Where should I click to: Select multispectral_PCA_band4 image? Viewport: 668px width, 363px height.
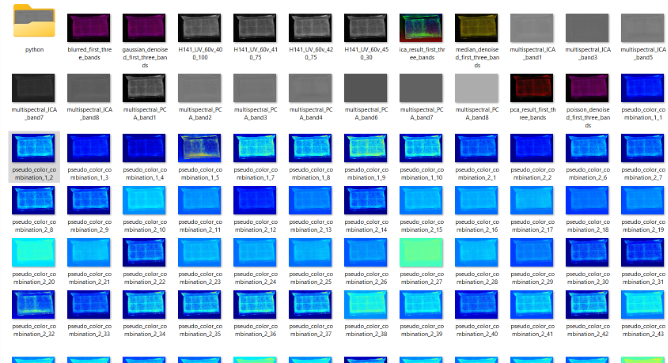point(310,88)
